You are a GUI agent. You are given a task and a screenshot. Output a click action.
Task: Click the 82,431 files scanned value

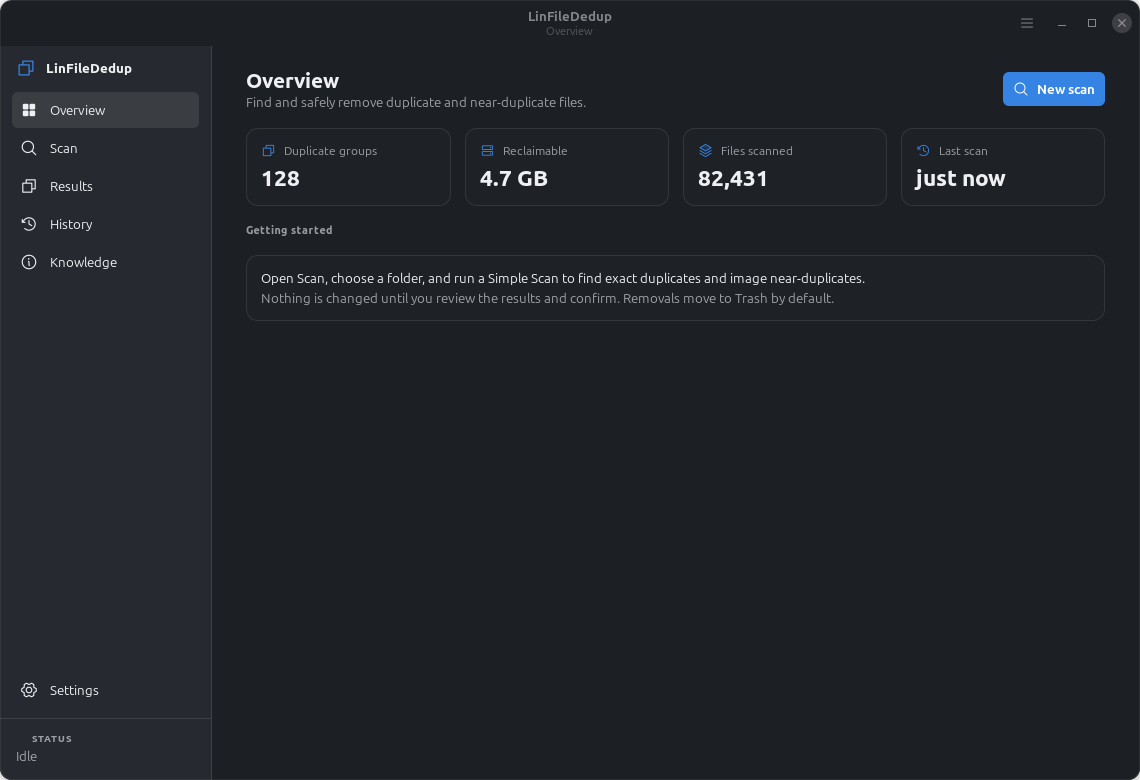coord(733,178)
